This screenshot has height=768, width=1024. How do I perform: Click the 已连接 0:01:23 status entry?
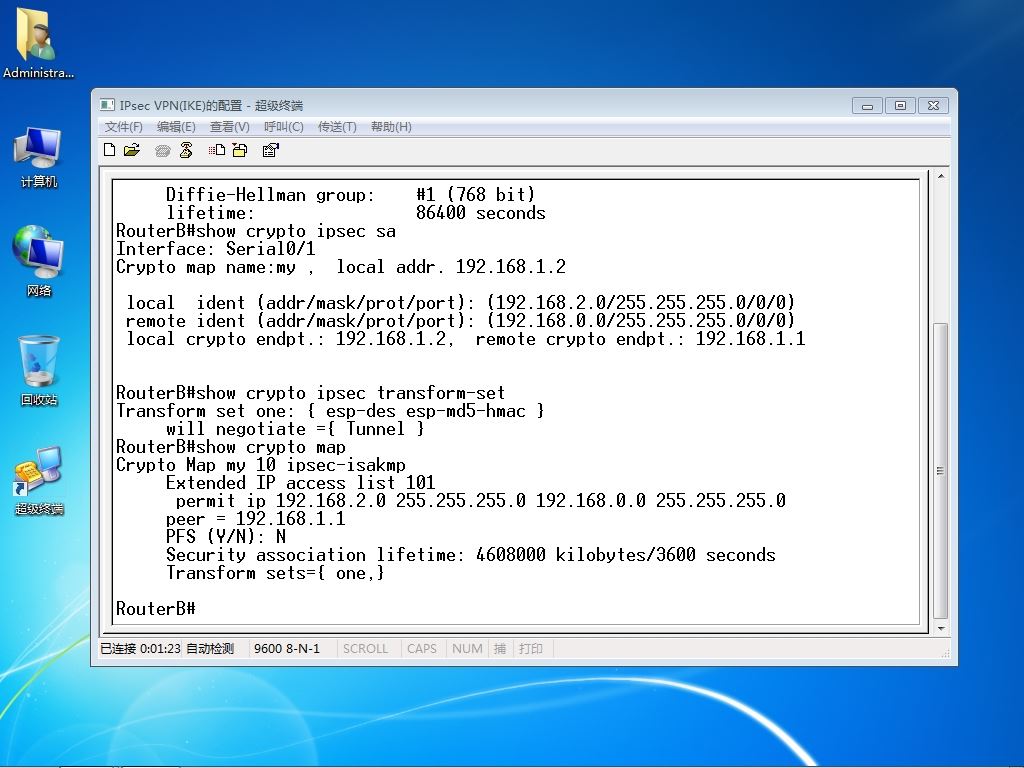click(140, 648)
